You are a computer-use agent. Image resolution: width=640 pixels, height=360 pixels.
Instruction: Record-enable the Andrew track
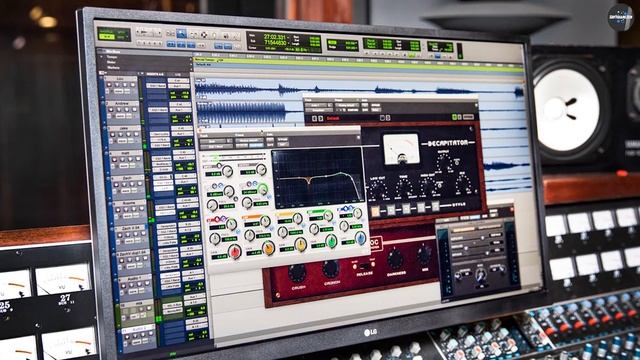click(111, 110)
